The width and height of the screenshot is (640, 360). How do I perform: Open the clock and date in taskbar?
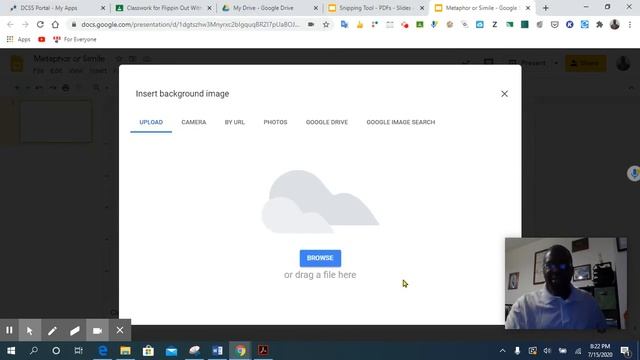600,351
